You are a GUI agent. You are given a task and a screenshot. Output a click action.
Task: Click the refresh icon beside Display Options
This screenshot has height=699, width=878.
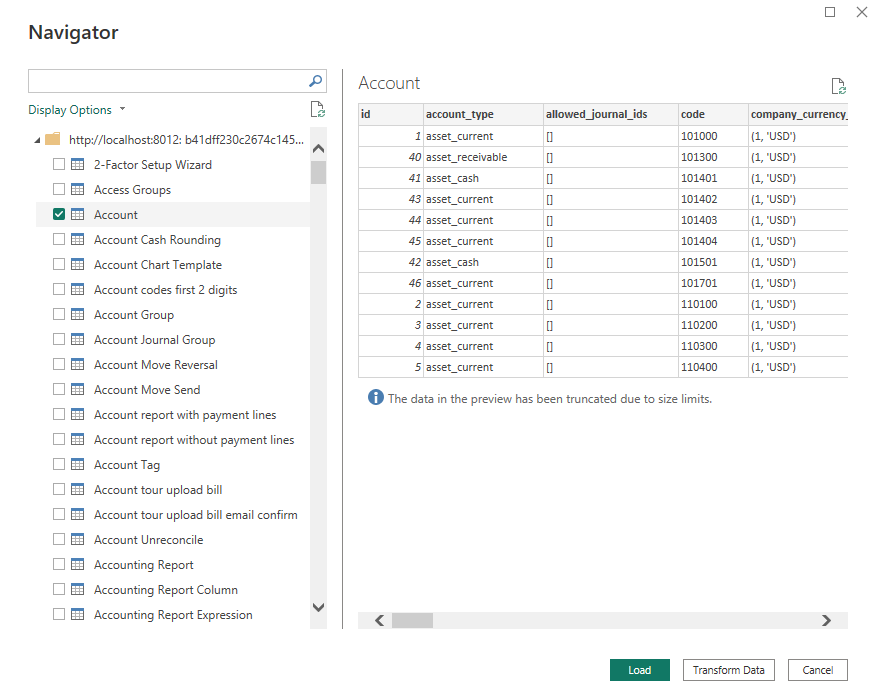click(x=317, y=110)
